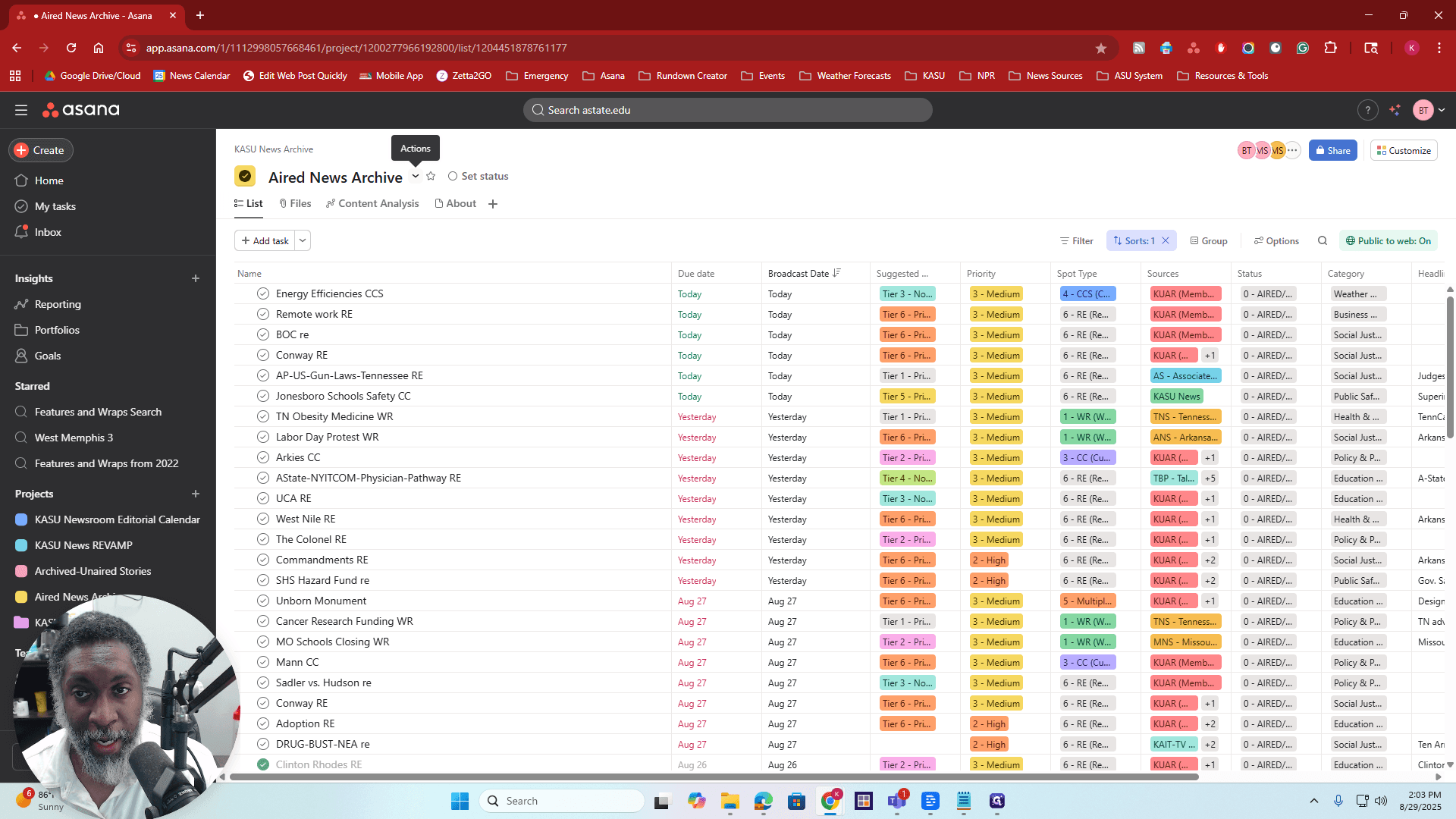Open the search icon in list toolbar
Image resolution: width=1456 pixels, height=819 pixels.
(1323, 240)
